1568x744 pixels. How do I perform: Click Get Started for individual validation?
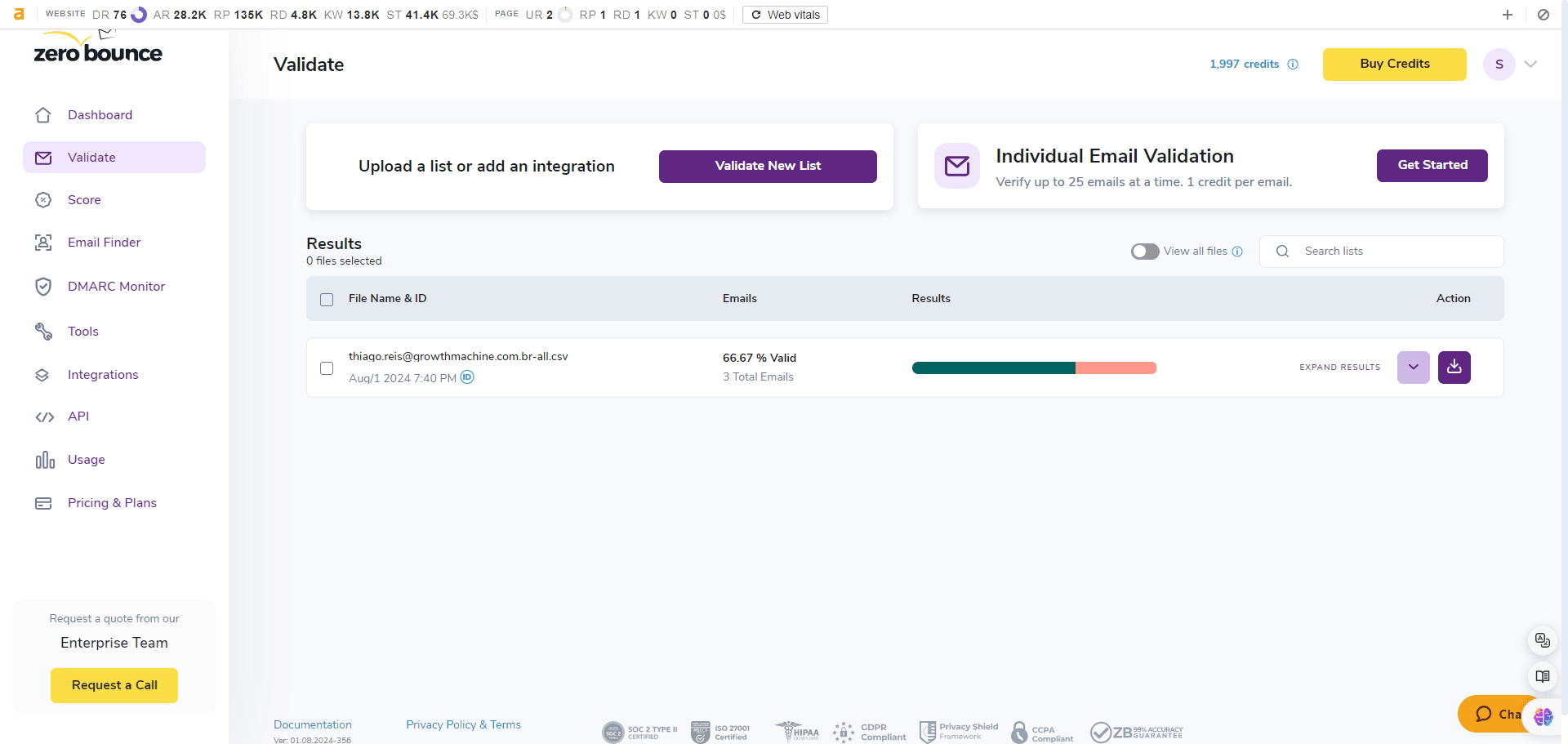click(1432, 166)
